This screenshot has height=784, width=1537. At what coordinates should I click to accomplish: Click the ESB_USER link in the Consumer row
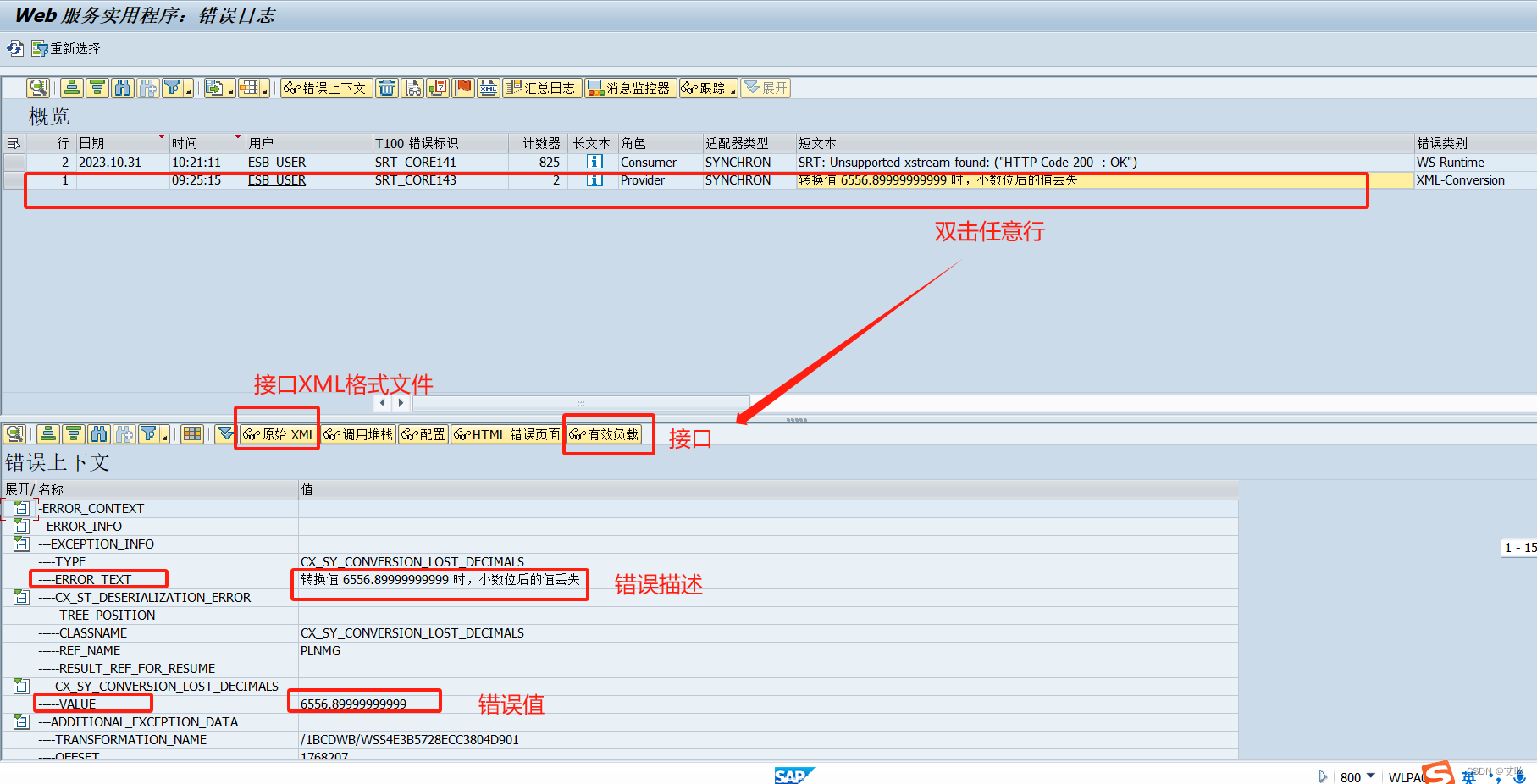coord(276,162)
